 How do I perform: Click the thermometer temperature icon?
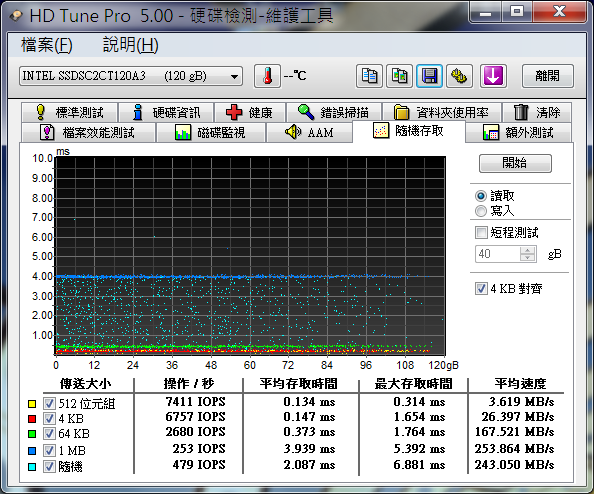[267, 76]
